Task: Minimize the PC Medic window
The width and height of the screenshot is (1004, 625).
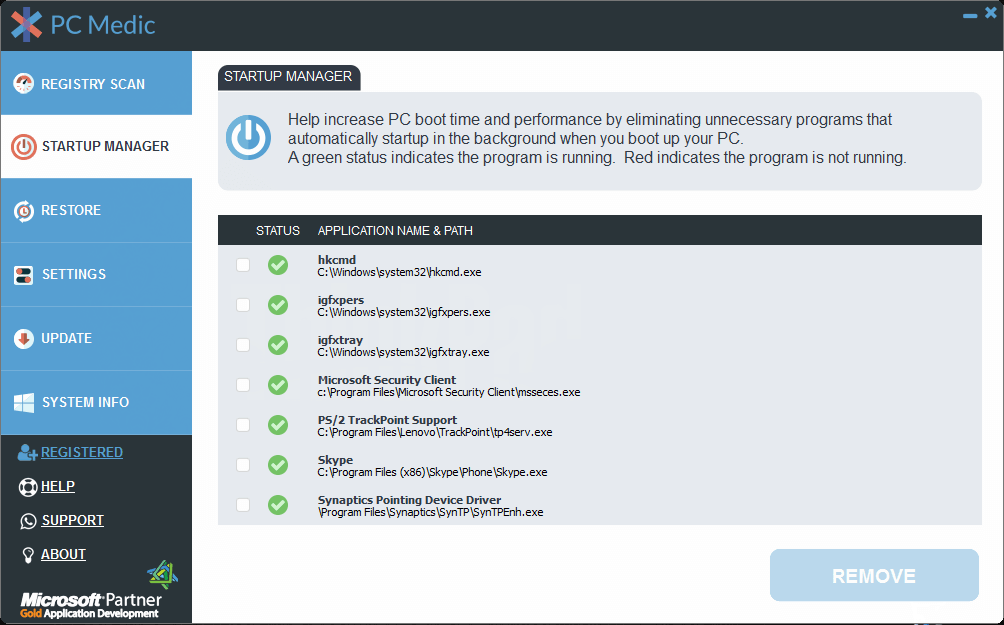Action: pyautogui.click(x=970, y=15)
